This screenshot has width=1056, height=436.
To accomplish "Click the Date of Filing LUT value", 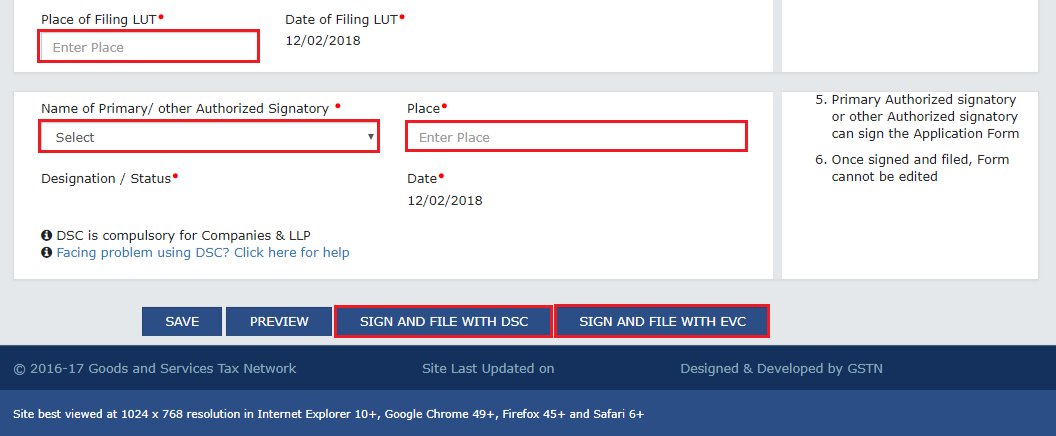I will (323, 41).
